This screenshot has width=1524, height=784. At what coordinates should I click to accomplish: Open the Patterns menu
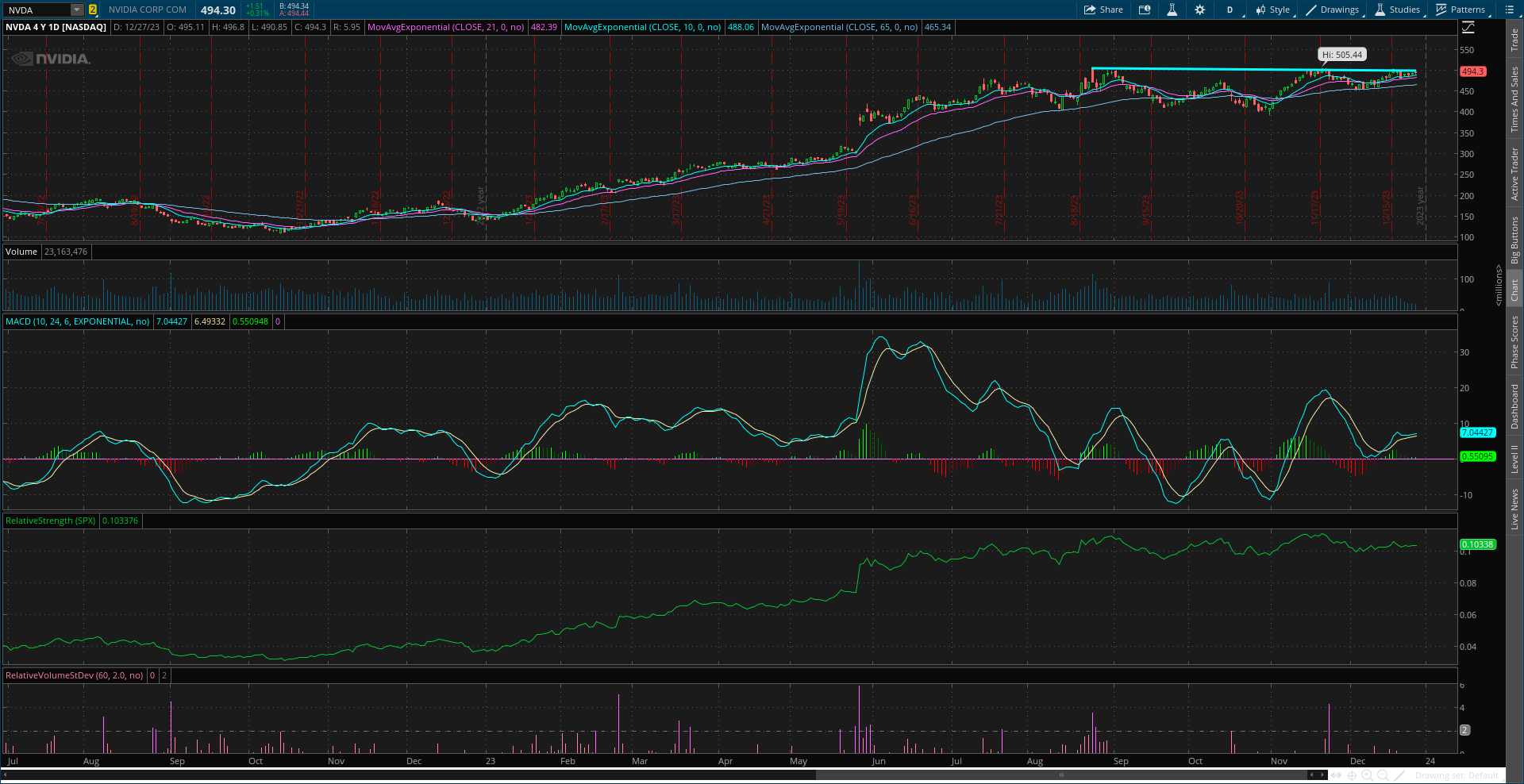tap(1460, 10)
